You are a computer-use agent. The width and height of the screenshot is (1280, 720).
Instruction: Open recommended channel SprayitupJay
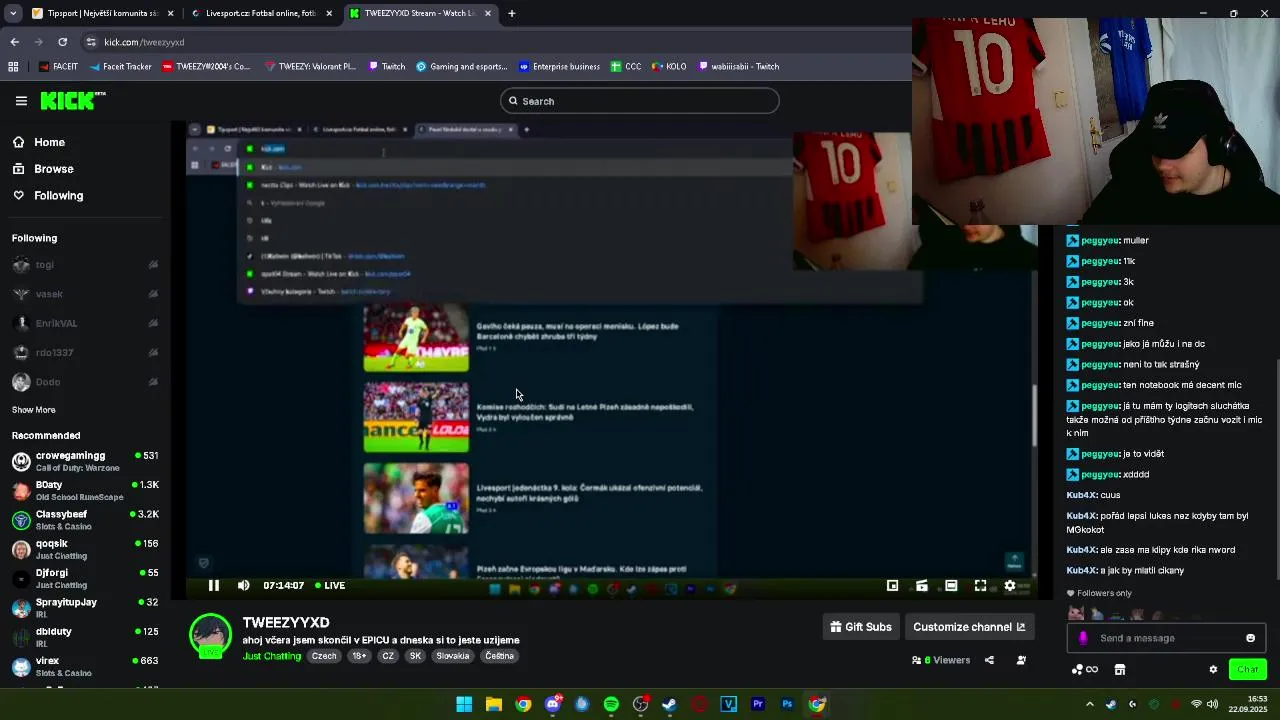point(85,608)
